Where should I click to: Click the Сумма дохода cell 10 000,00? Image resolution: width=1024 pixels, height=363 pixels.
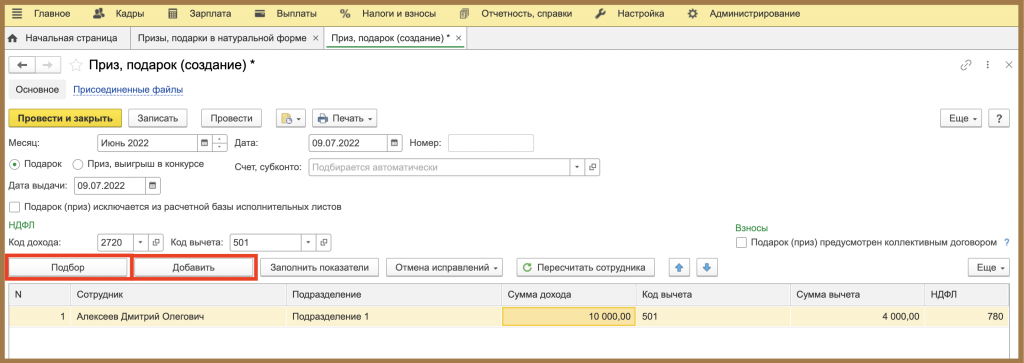tap(568, 317)
